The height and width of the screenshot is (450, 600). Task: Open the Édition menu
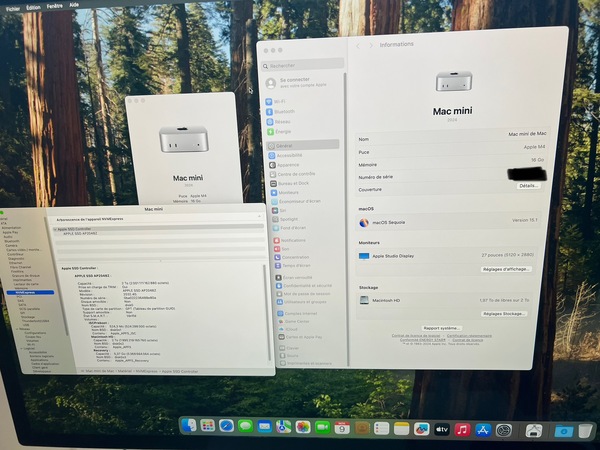tap(33, 7)
